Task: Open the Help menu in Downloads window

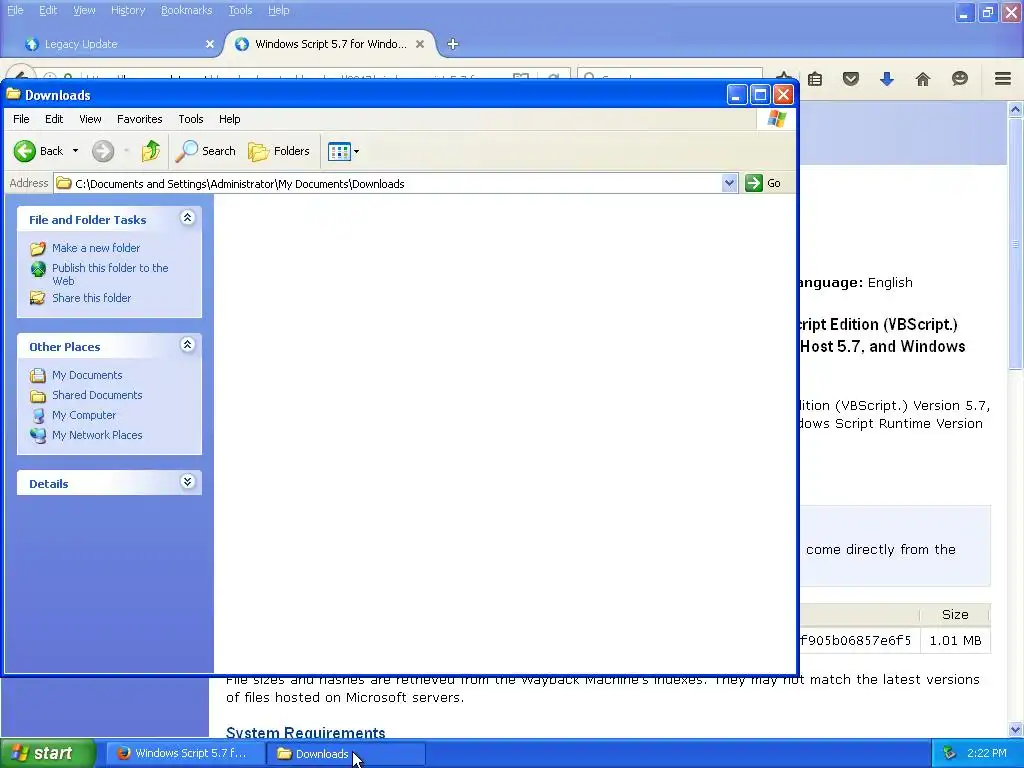Action: tap(229, 119)
